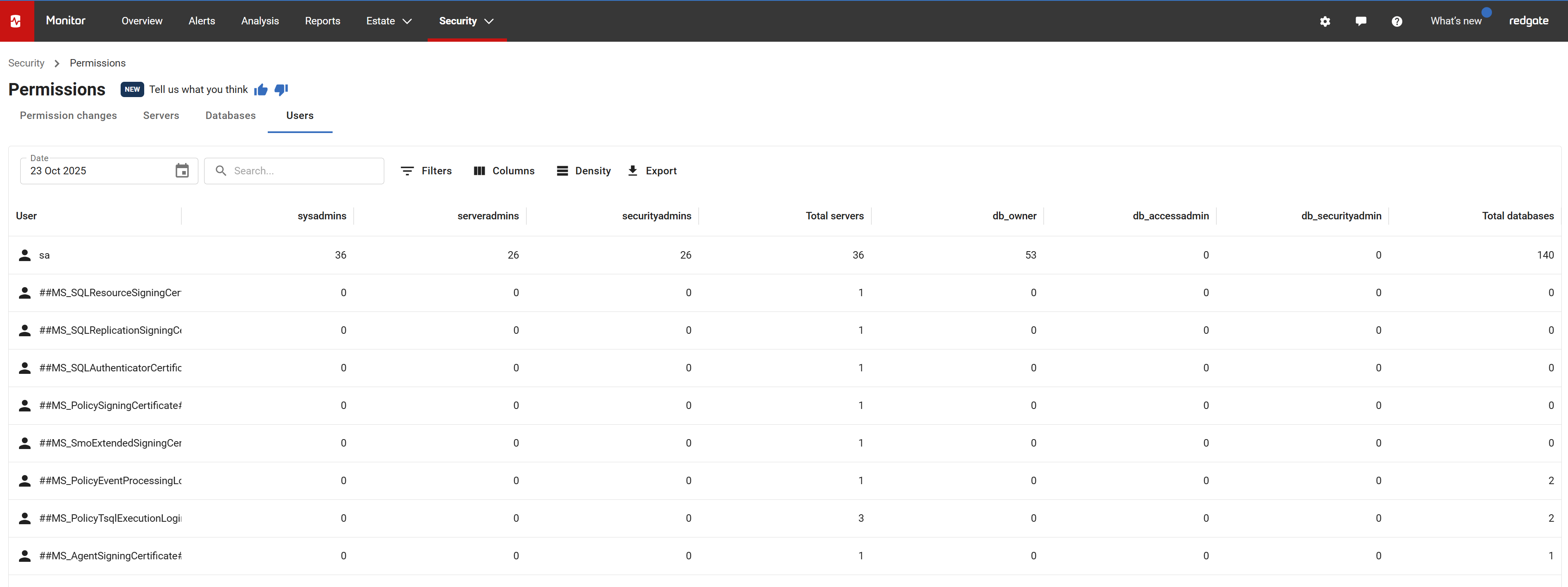Expand the Estate dropdown menu
1568x587 pixels.
coord(389,21)
